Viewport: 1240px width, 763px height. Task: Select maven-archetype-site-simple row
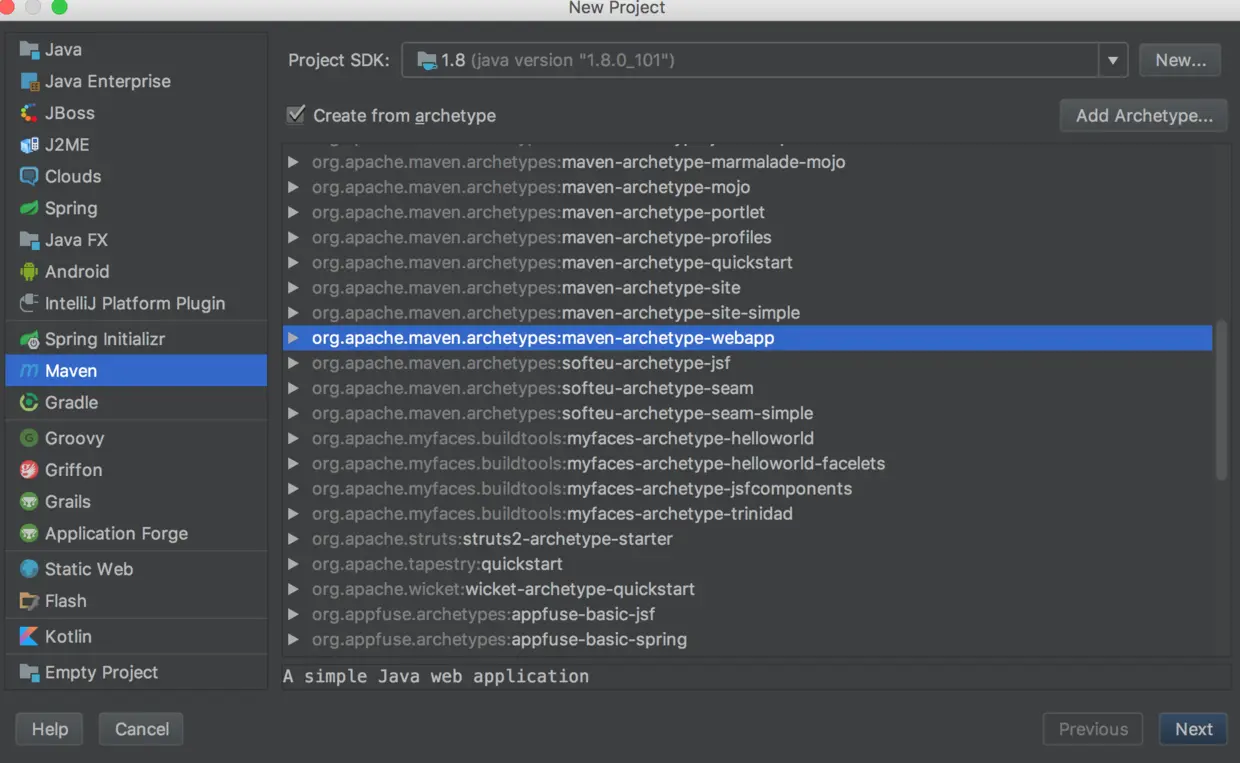tap(748, 313)
